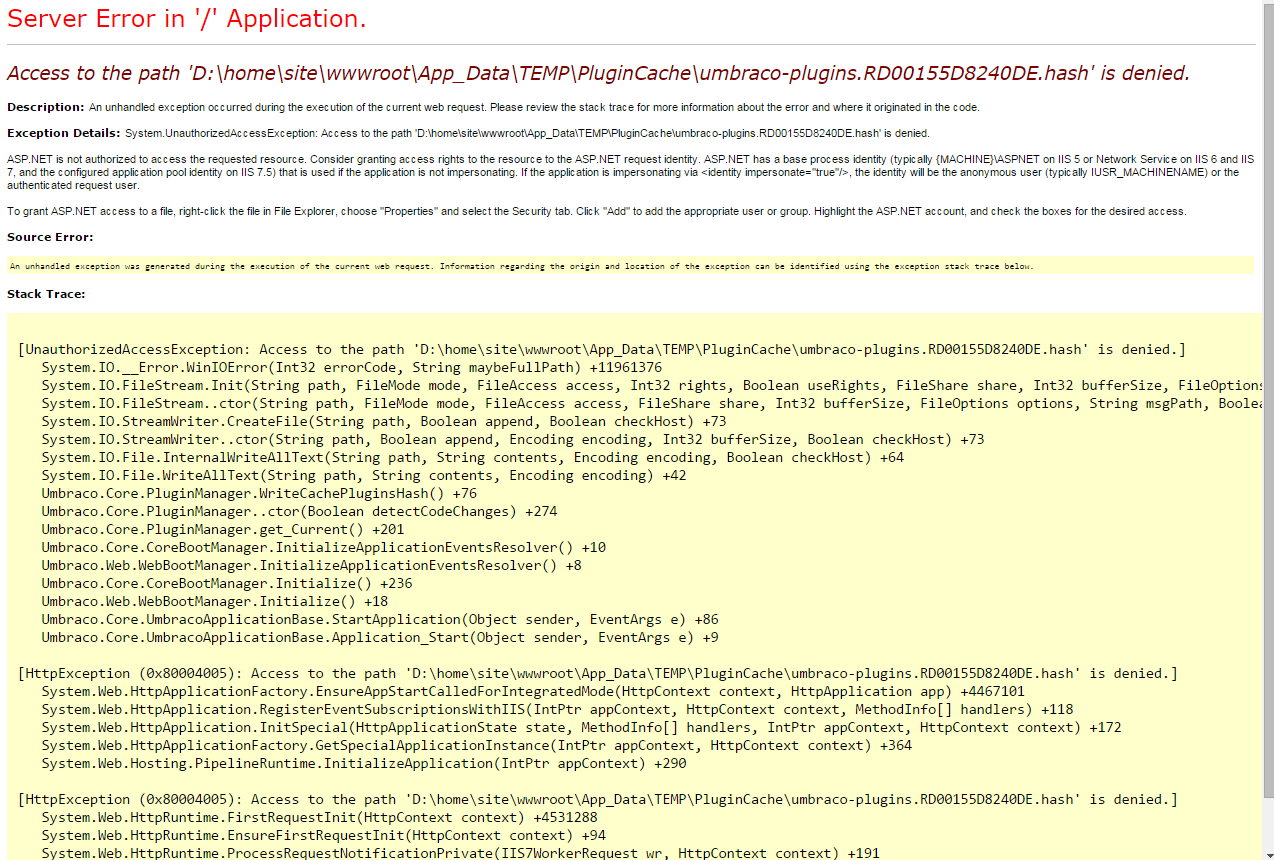
Task: Click the 'PipelineRuntime.InitializeApplication' stack line
Action: click(363, 763)
